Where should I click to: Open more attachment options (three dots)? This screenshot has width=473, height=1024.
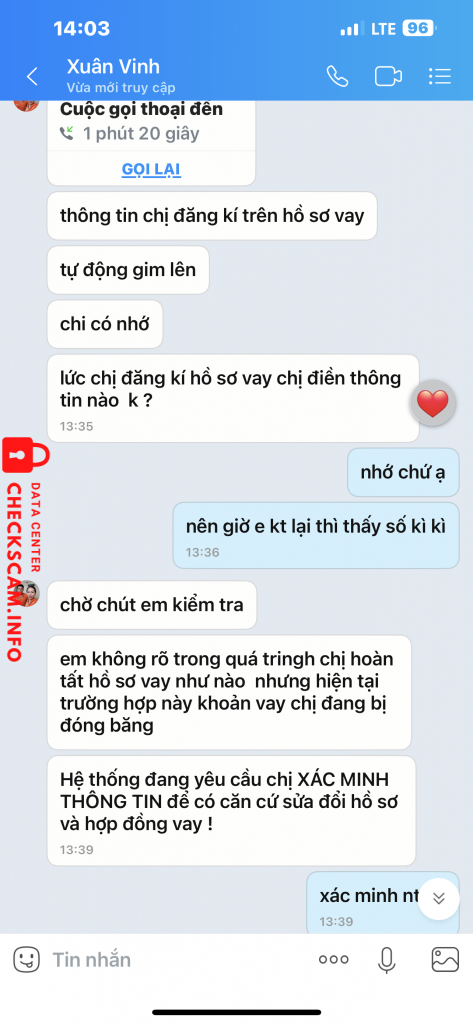click(334, 959)
